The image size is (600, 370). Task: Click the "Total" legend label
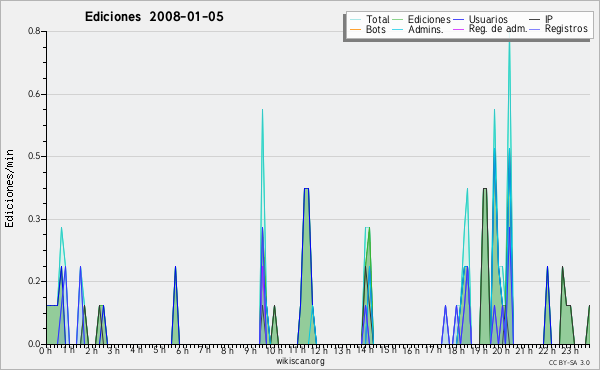click(378, 19)
